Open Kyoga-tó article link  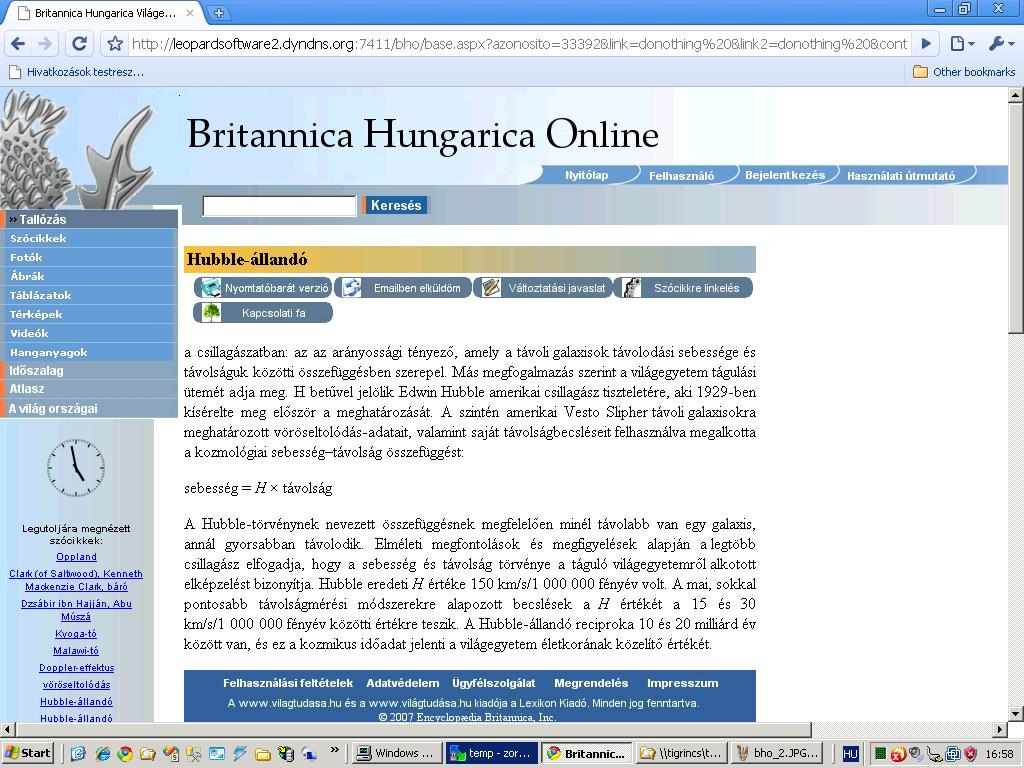click(76, 633)
